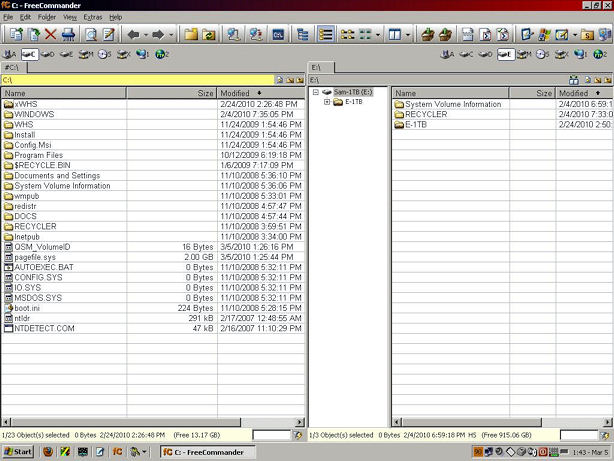The width and height of the screenshot is (614, 461).
Task: Click the left status bar filter input field
Action: [x=272, y=435]
